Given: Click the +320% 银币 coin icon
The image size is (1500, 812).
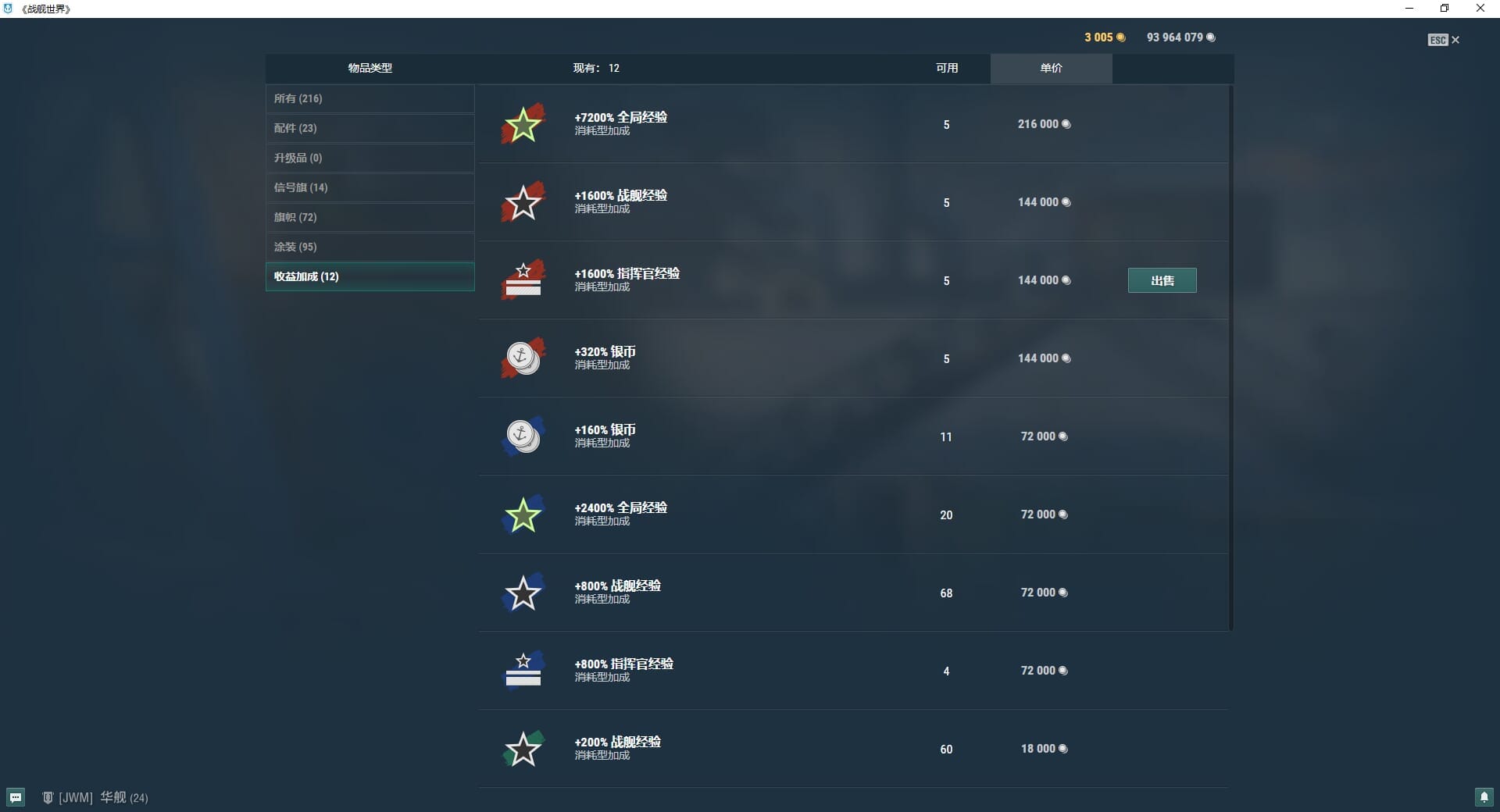Looking at the screenshot, I should click(523, 358).
